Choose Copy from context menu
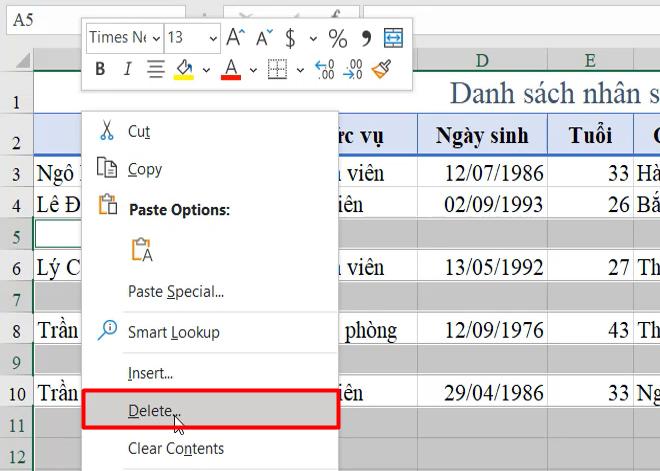Screen dimensions: 660x471 point(210,169)
